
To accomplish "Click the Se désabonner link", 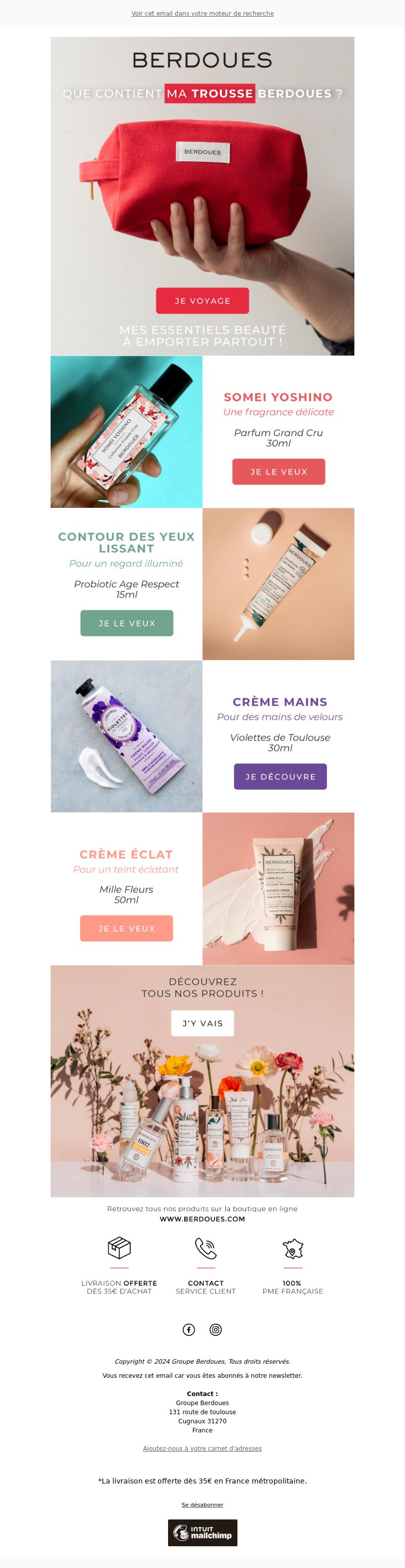I will coord(202,1505).
